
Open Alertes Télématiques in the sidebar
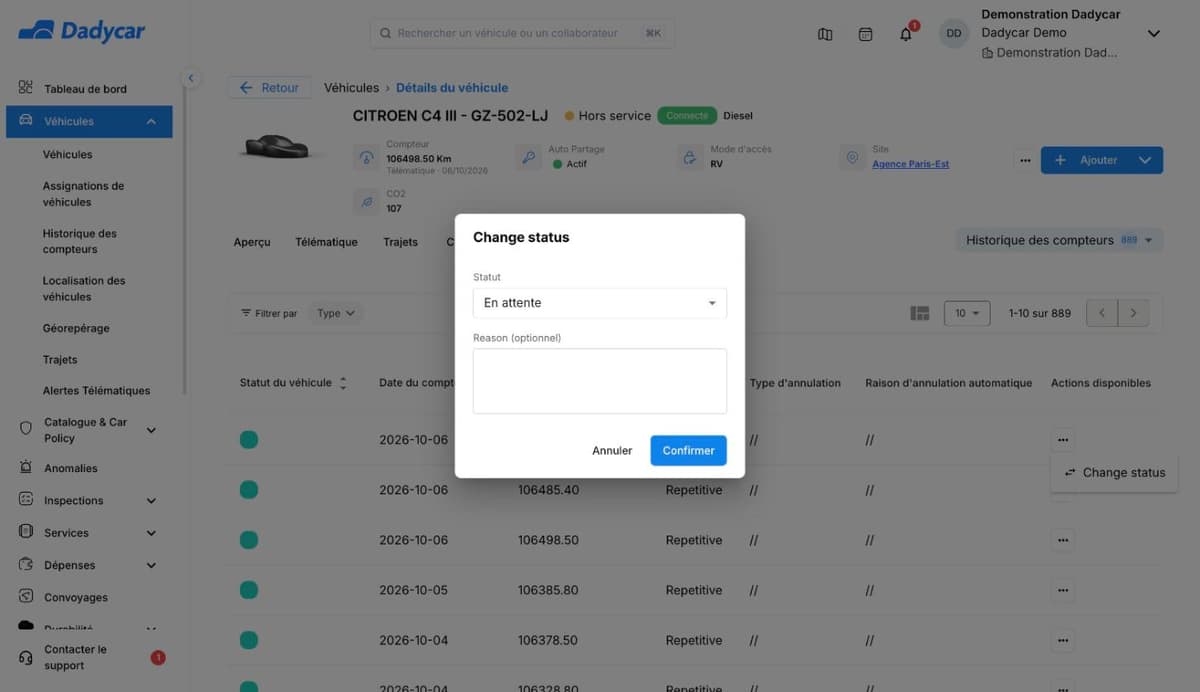(97, 391)
